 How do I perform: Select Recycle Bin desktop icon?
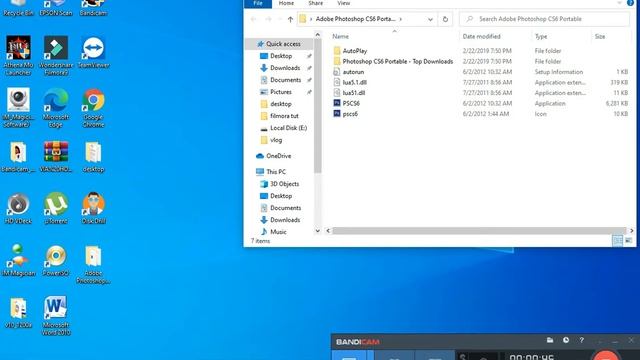(x=18, y=8)
